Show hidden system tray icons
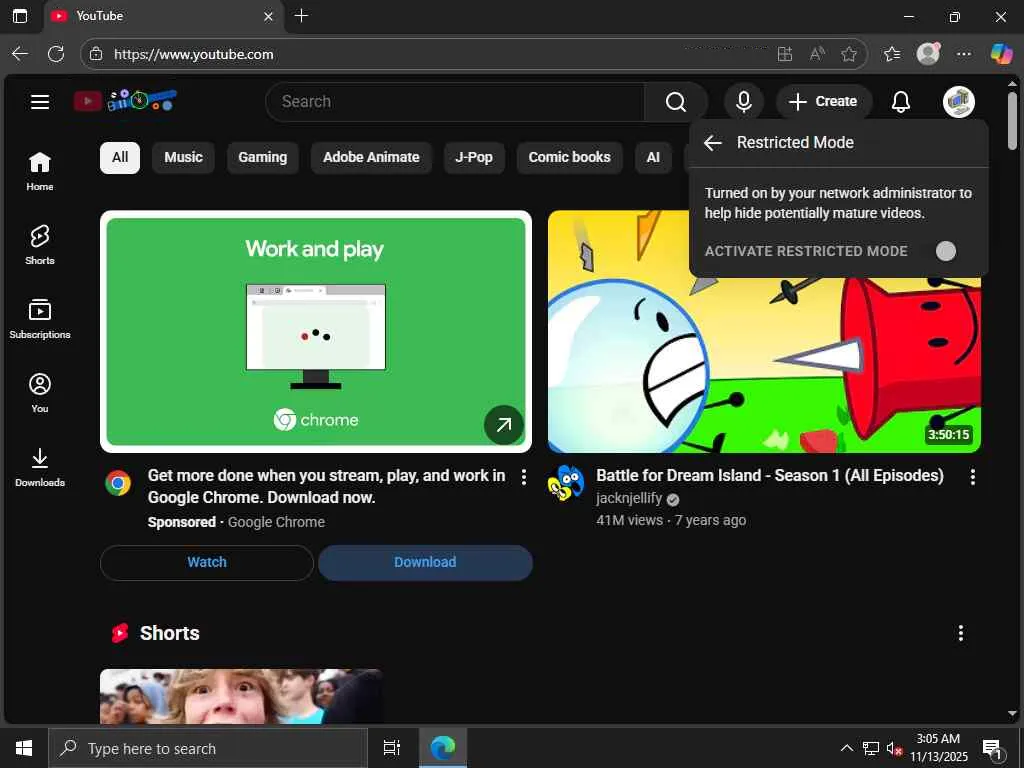Viewport: 1024px width, 768px height. (x=846, y=748)
